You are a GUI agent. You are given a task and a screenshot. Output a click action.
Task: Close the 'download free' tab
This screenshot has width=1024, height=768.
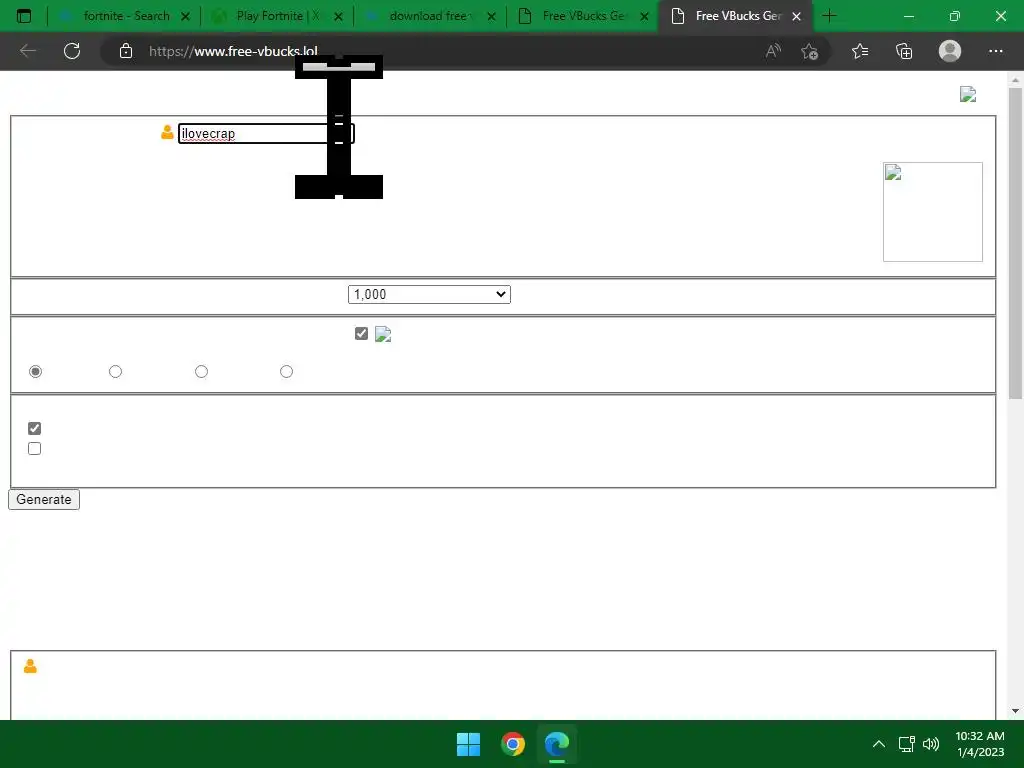pos(492,16)
